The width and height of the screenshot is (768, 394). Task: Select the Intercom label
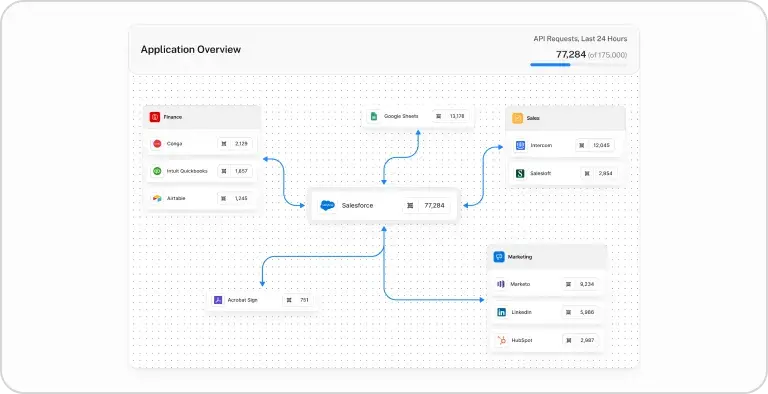[x=542, y=146]
